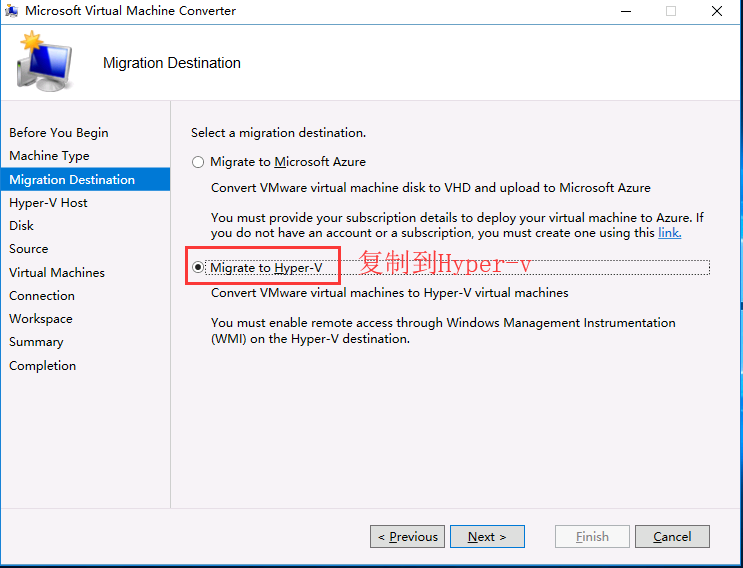Click the Next button
The width and height of the screenshot is (743, 568).
coord(487,537)
